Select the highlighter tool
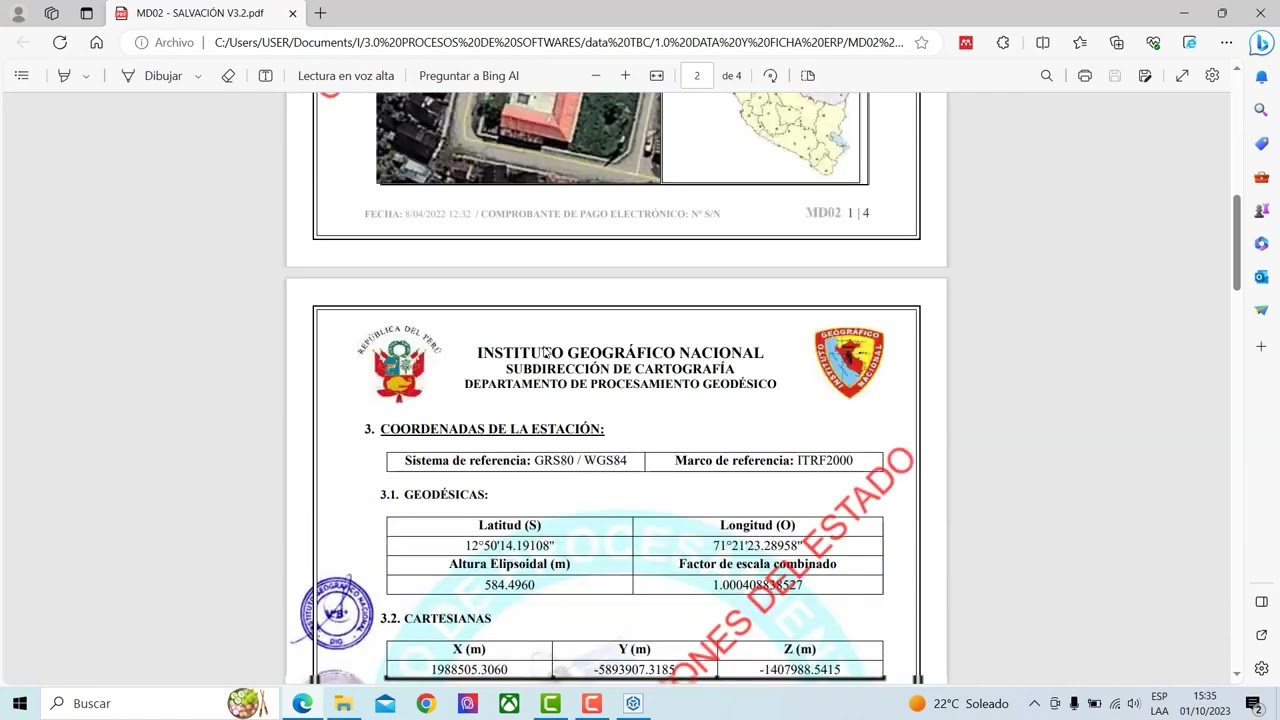 tap(64, 76)
